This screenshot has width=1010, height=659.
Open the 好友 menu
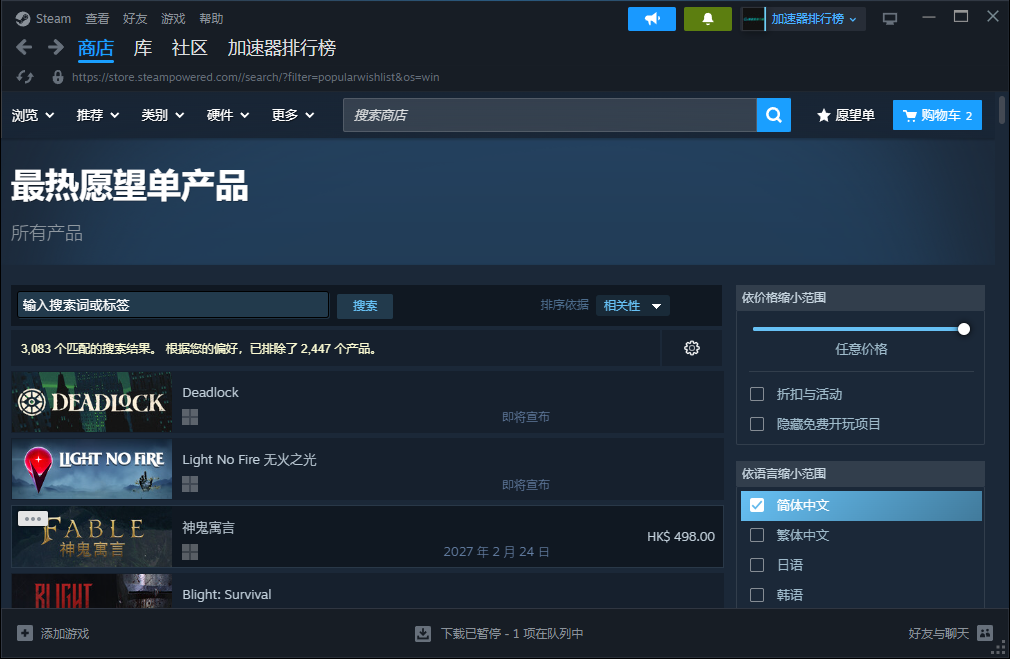(x=135, y=19)
